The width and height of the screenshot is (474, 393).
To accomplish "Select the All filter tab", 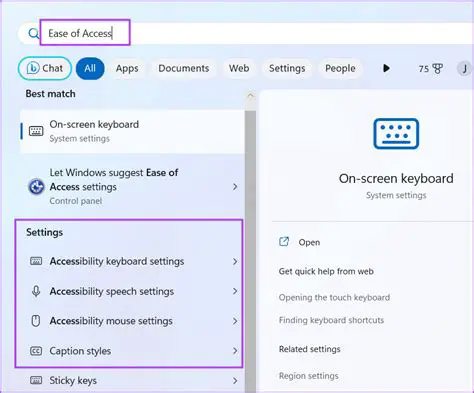I will (x=90, y=68).
